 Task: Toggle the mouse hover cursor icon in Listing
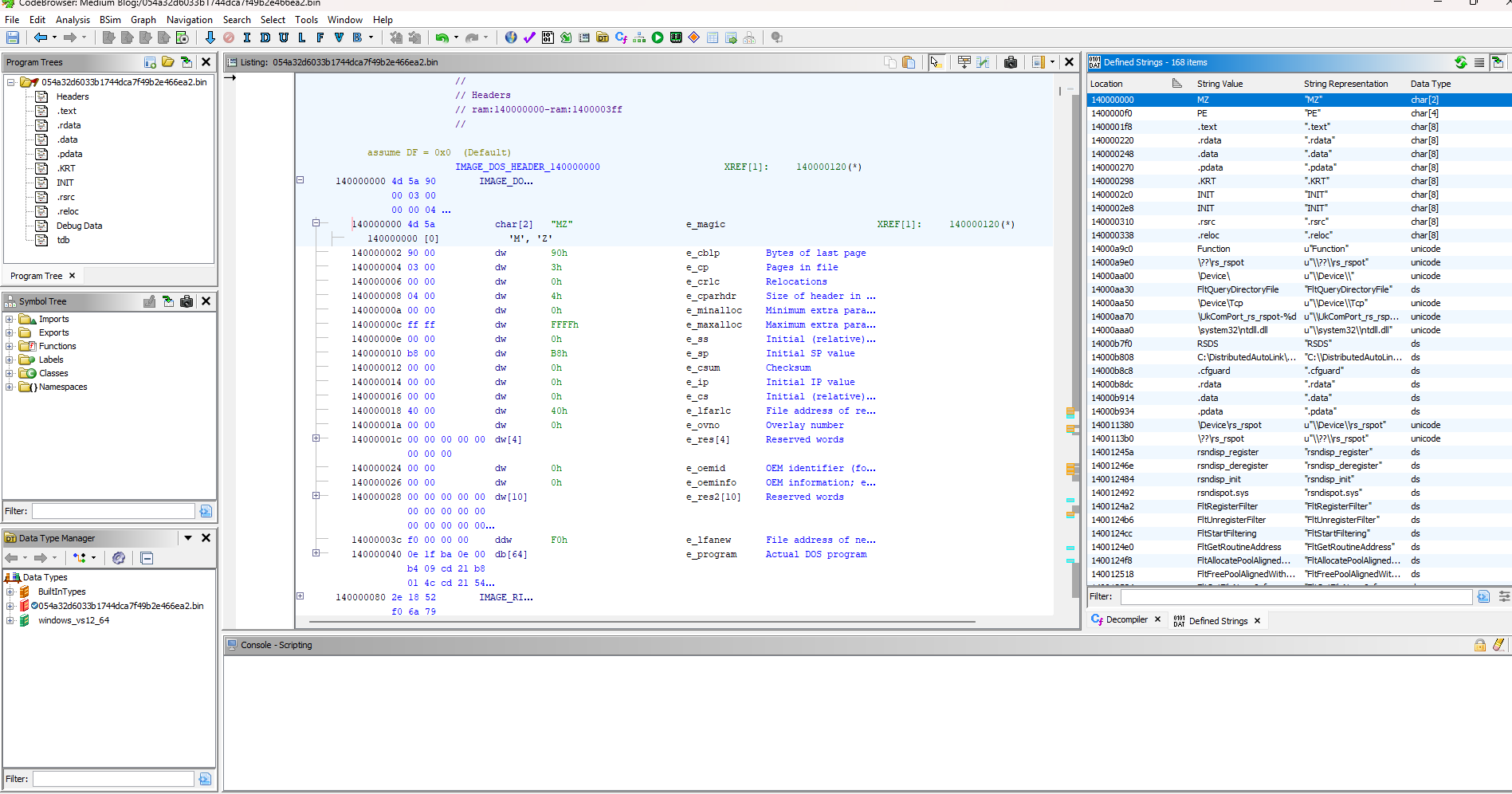pos(937,62)
